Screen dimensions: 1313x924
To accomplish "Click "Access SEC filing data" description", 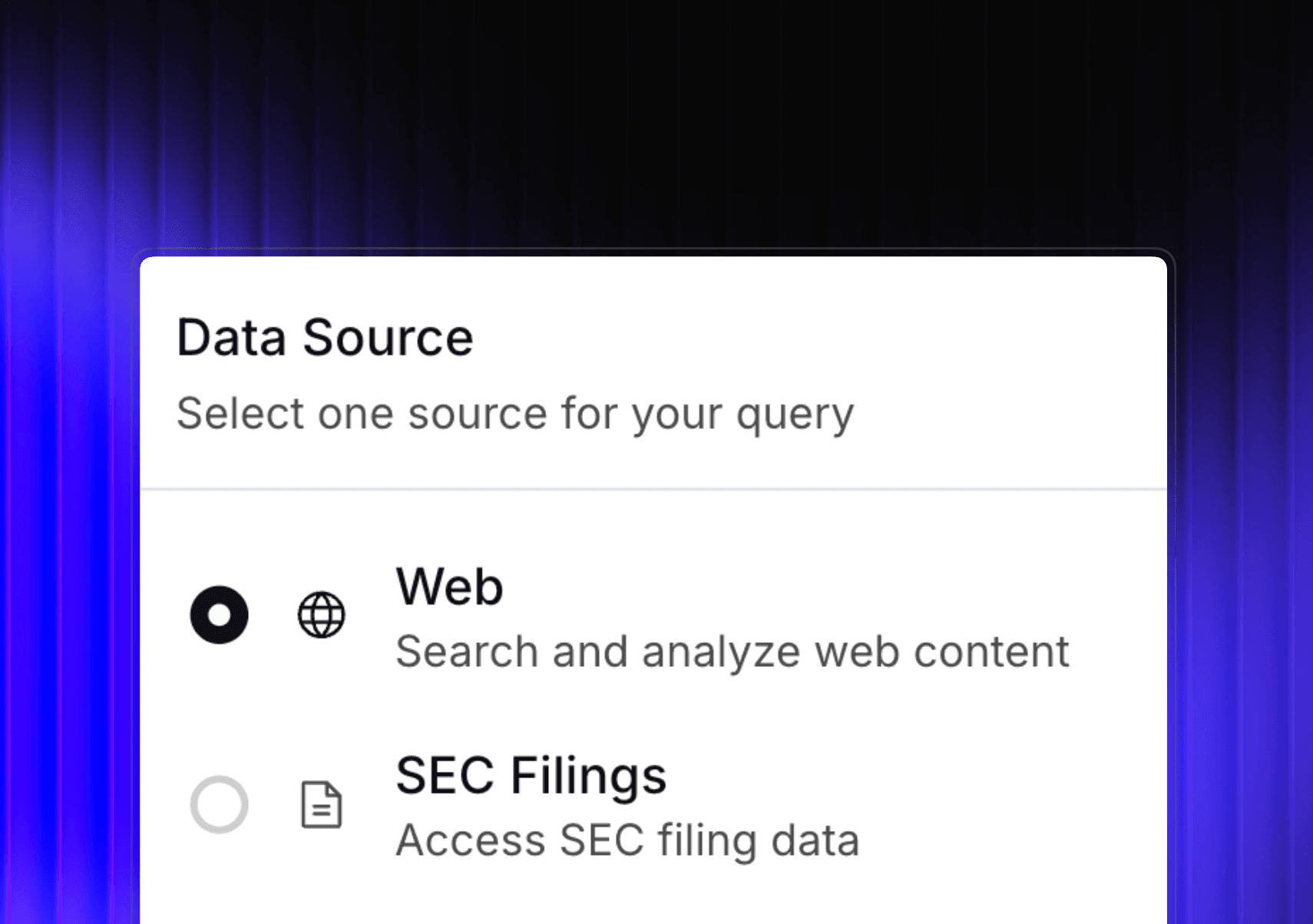I will [627, 840].
